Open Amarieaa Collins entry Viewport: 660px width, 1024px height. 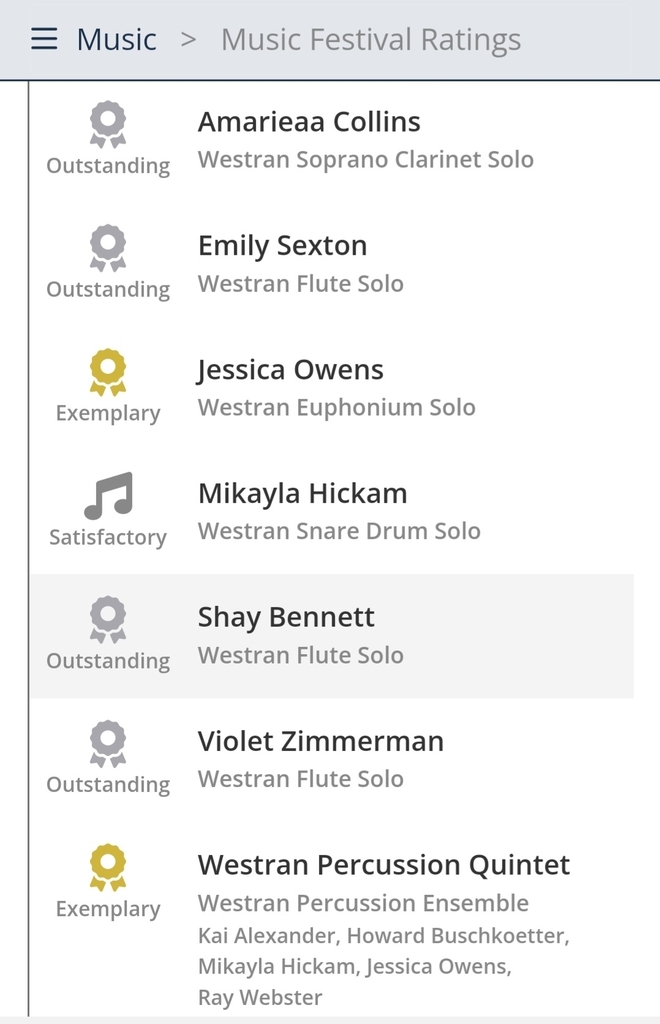pos(332,140)
